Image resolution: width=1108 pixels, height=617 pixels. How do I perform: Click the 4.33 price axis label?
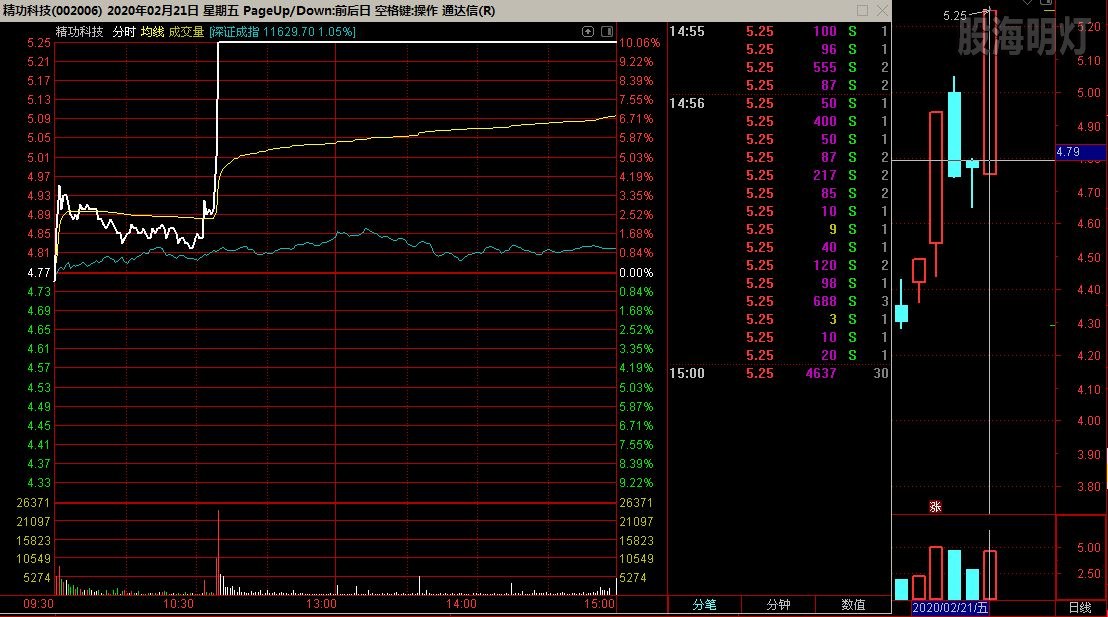pyautogui.click(x=39, y=483)
